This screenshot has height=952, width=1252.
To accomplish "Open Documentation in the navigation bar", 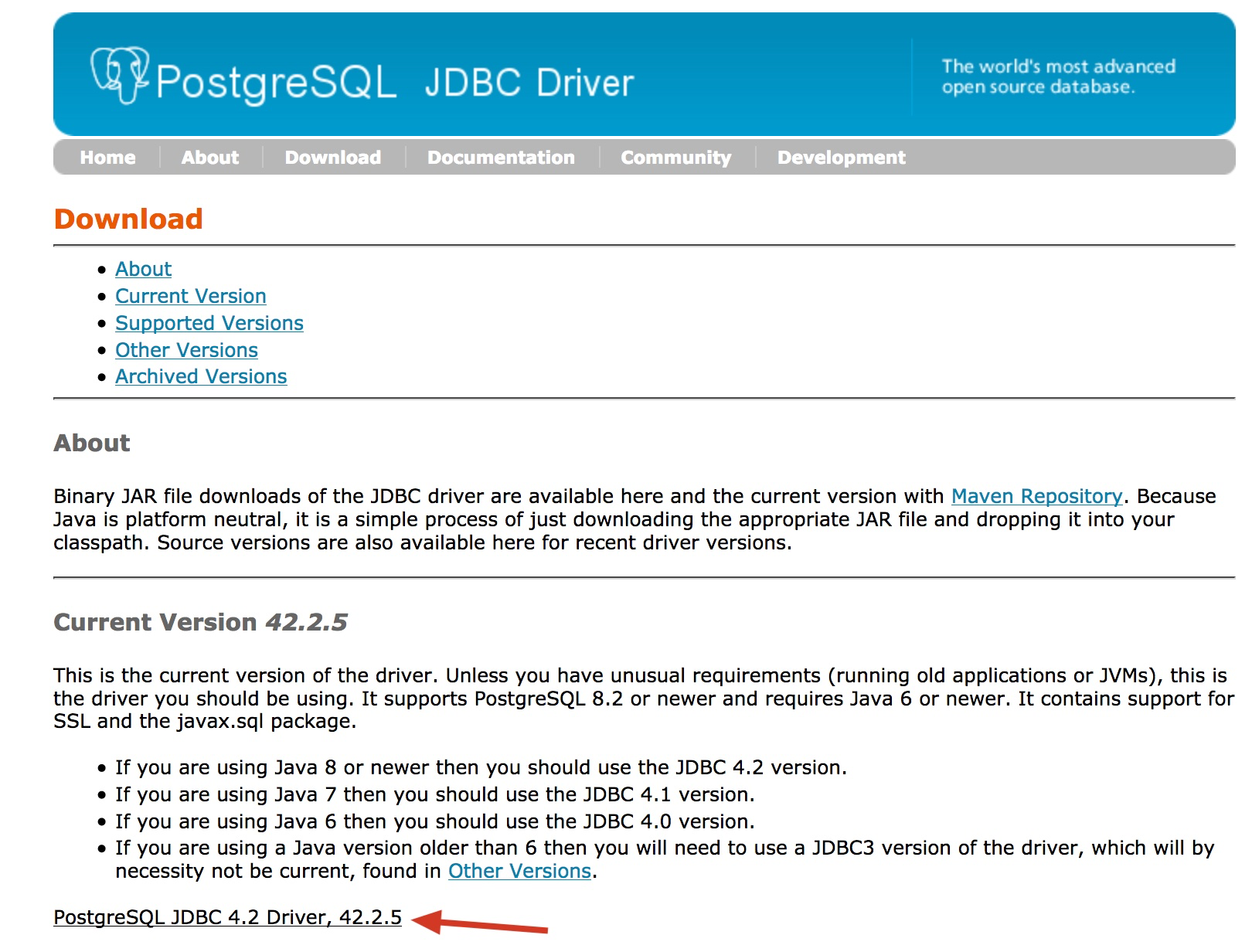I will click(x=502, y=158).
